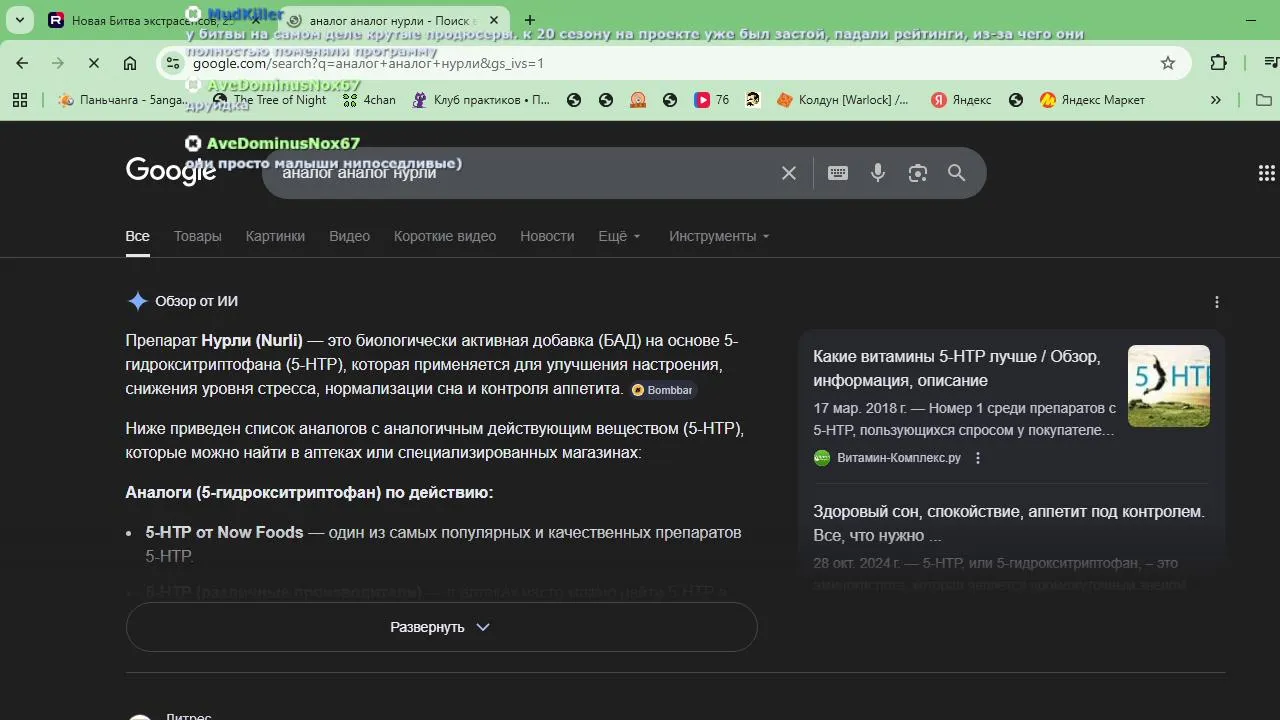The image size is (1280, 720).
Task: Click the Препарат Нурли (Nurli) text
Action: pos(214,340)
